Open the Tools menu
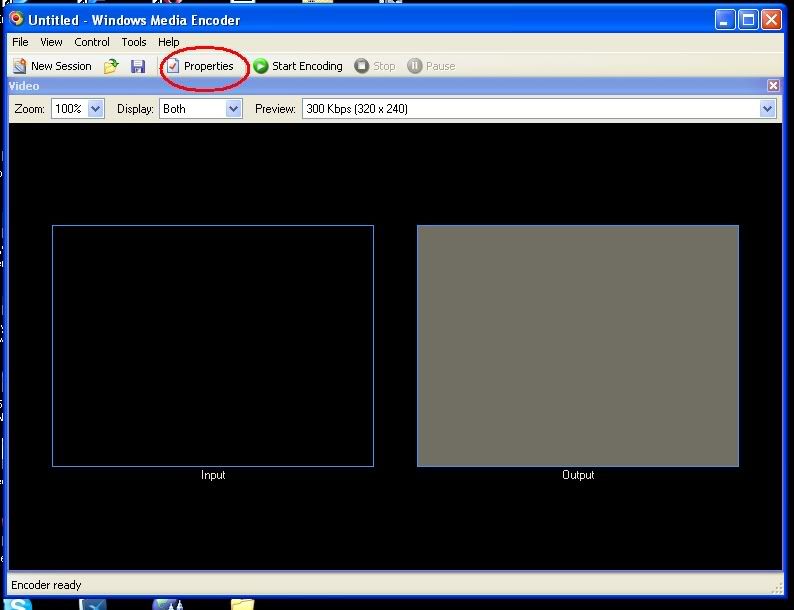 134,42
